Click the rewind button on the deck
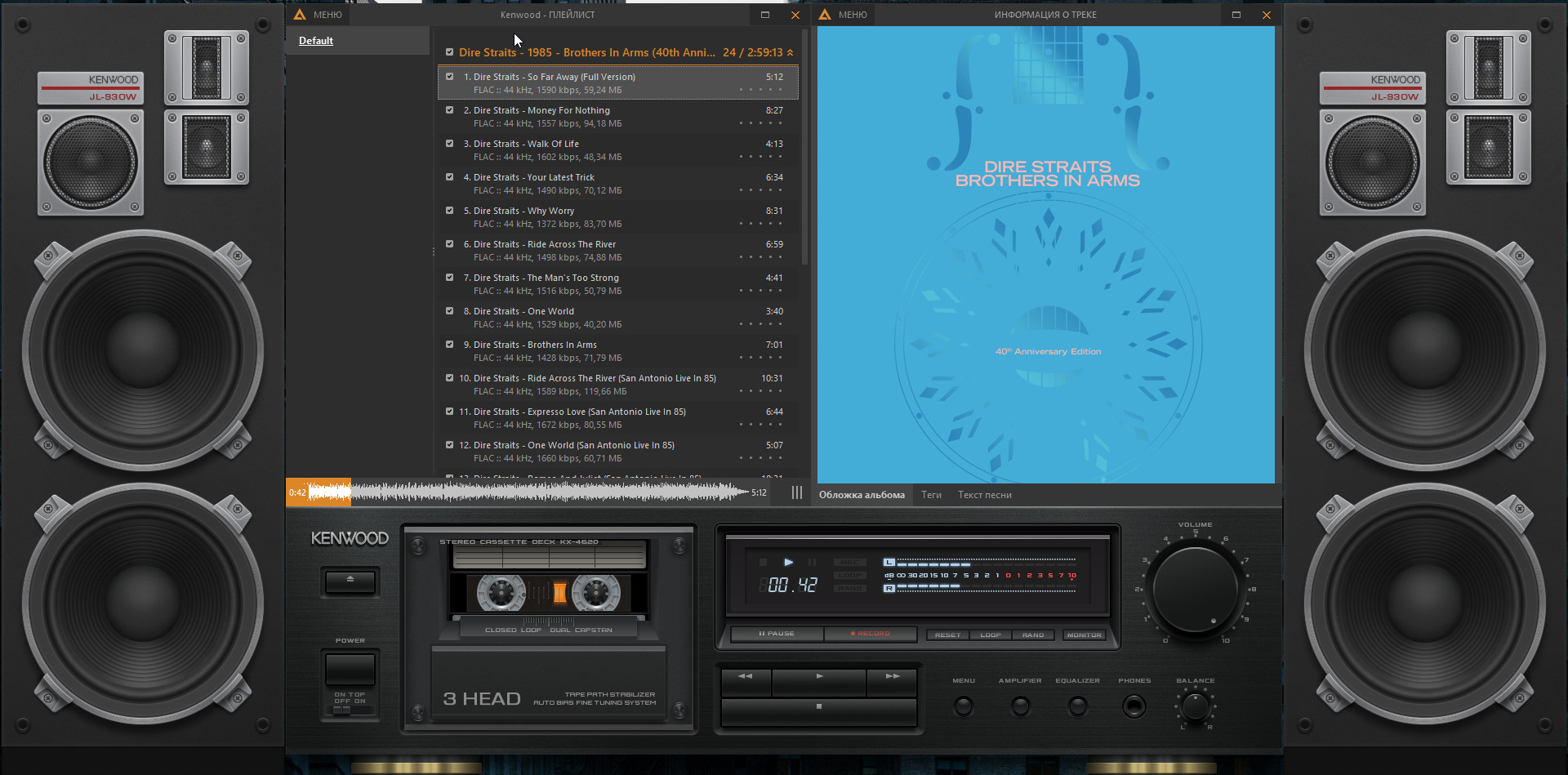The height and width of the screenshot is (775, 1568). click(745, 678)
